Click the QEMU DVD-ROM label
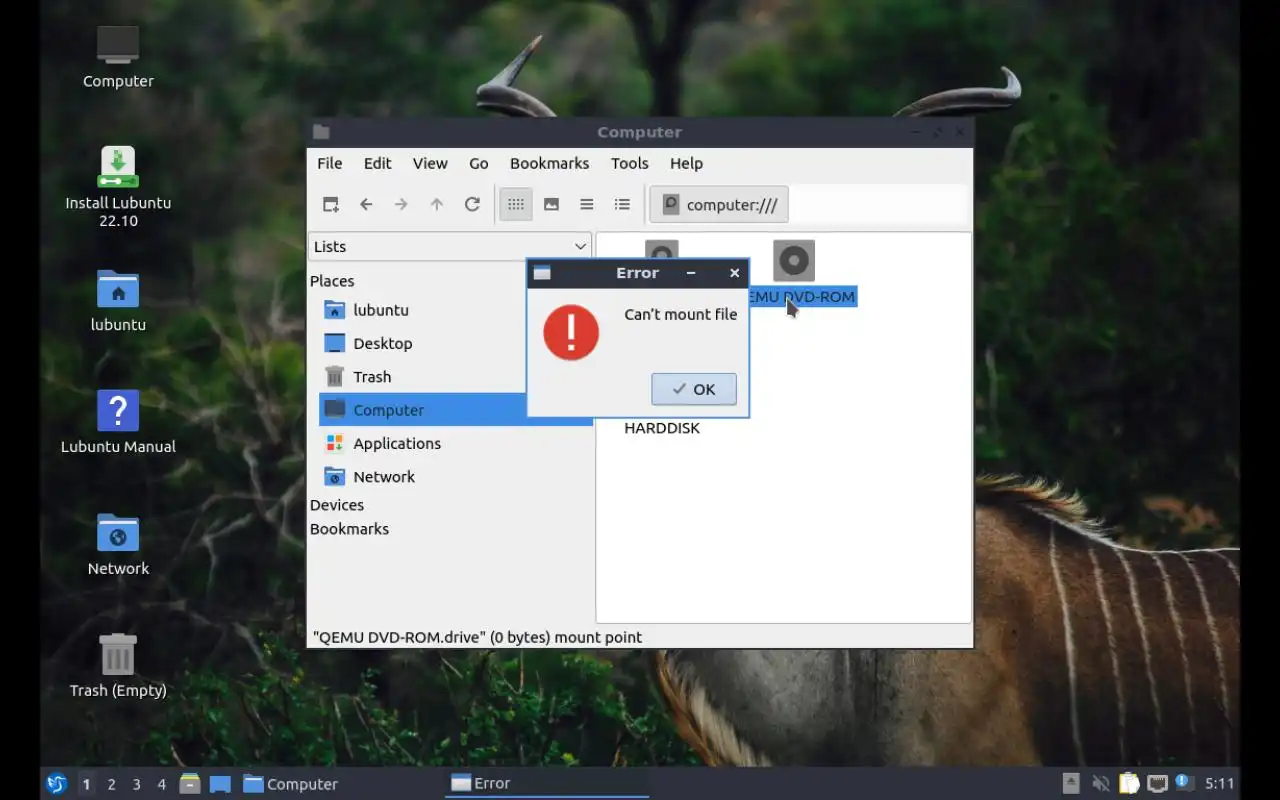 point(803,297)
